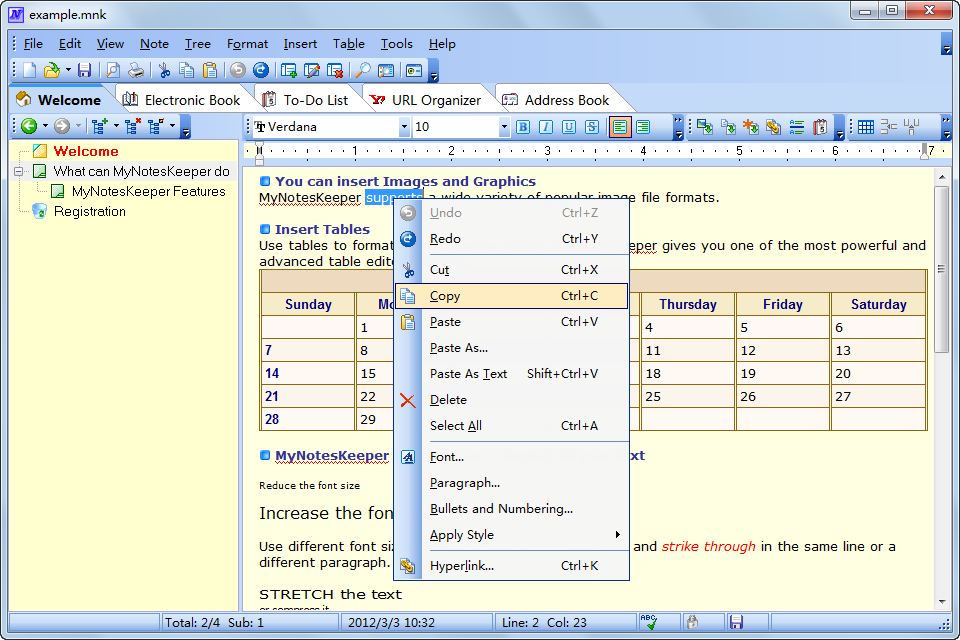Image resolution: width=960 pixels, height=640 pixels.
Task: Select Registration in the notes tree
Action: [x=89, y=211]
